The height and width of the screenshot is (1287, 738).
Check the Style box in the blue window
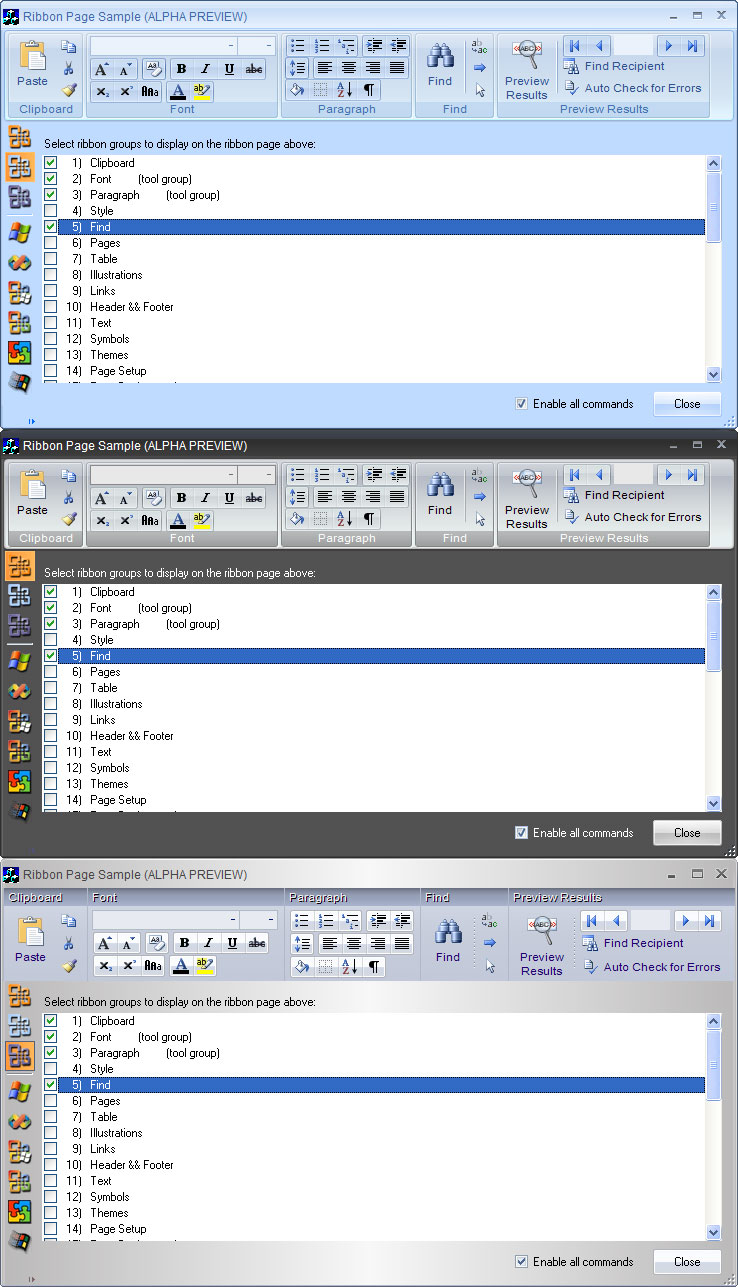pos(50,211)
